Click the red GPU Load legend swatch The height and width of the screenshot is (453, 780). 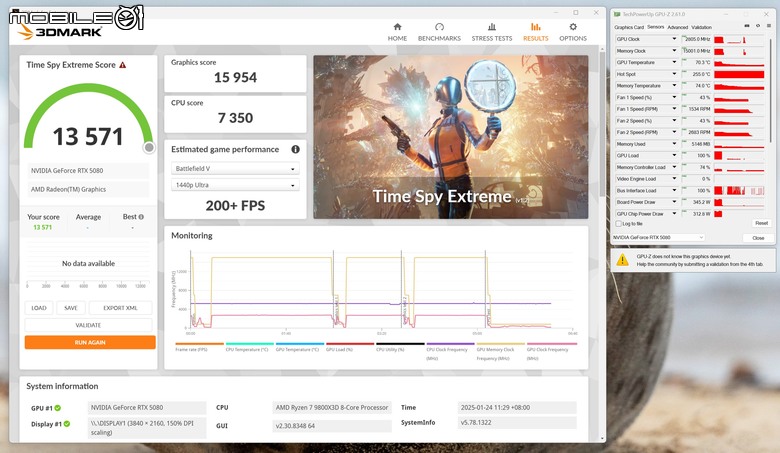click(x=350, y=344)
